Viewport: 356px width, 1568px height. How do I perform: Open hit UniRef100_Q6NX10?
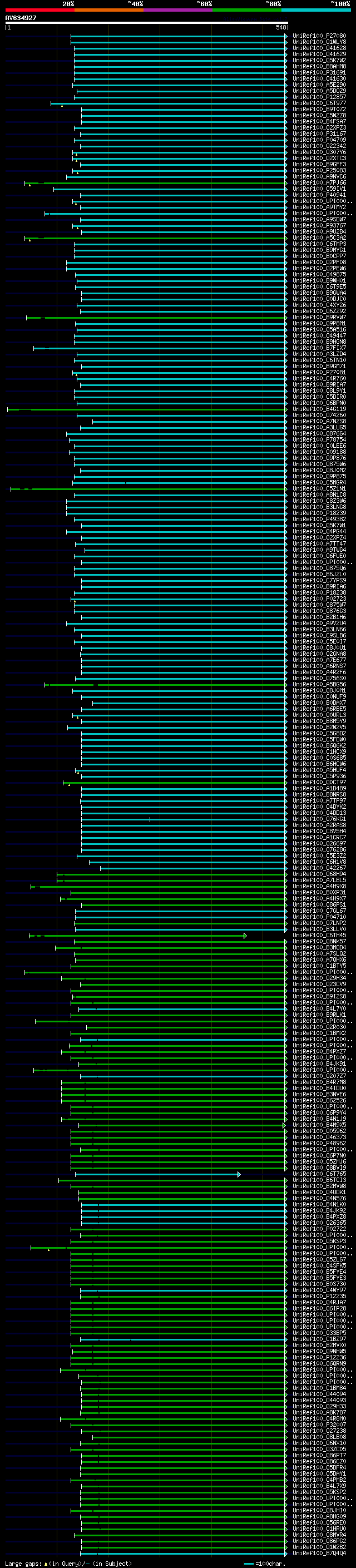click(319, 1443)
